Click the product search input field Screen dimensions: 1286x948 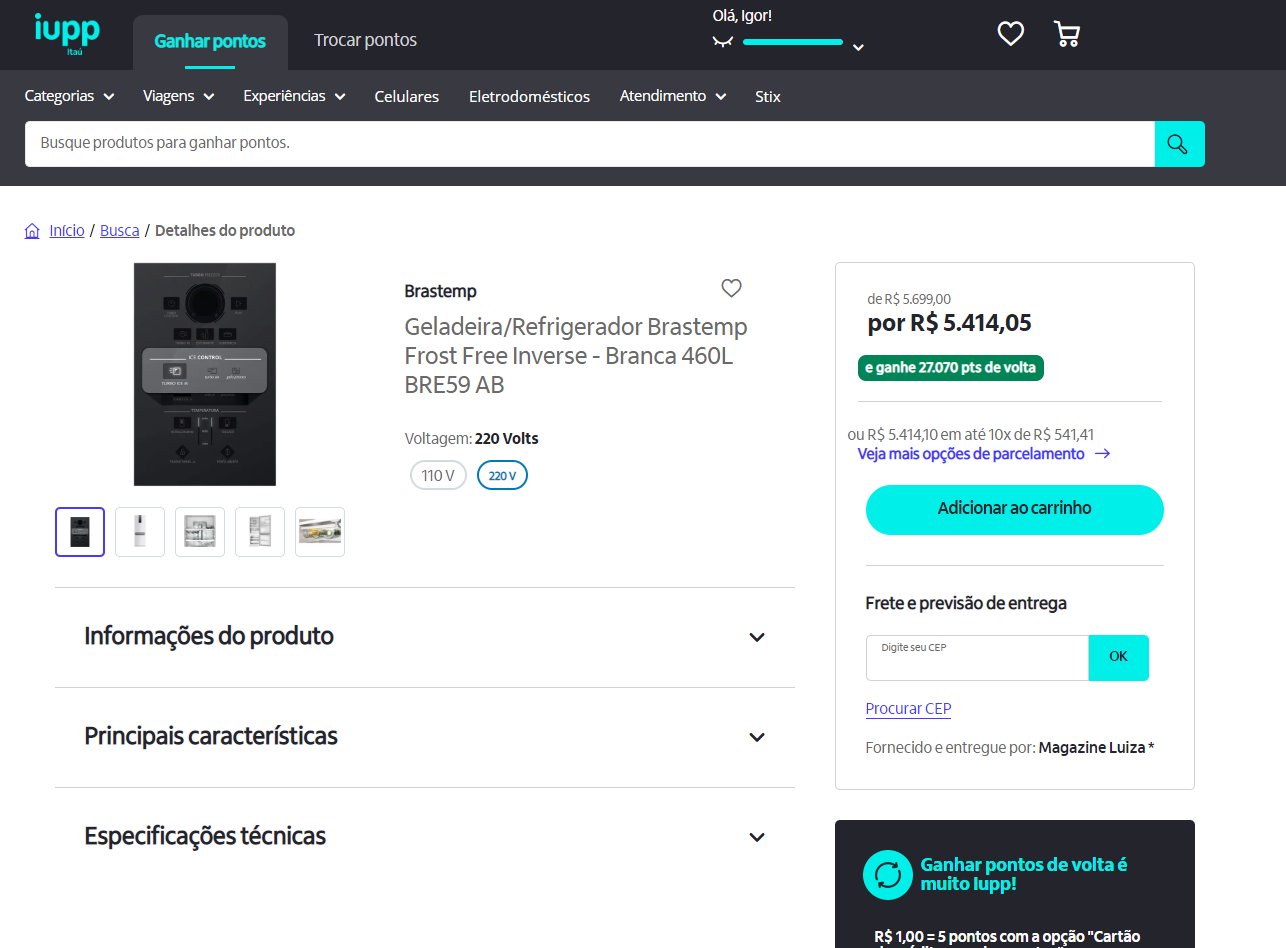point(590,144)
